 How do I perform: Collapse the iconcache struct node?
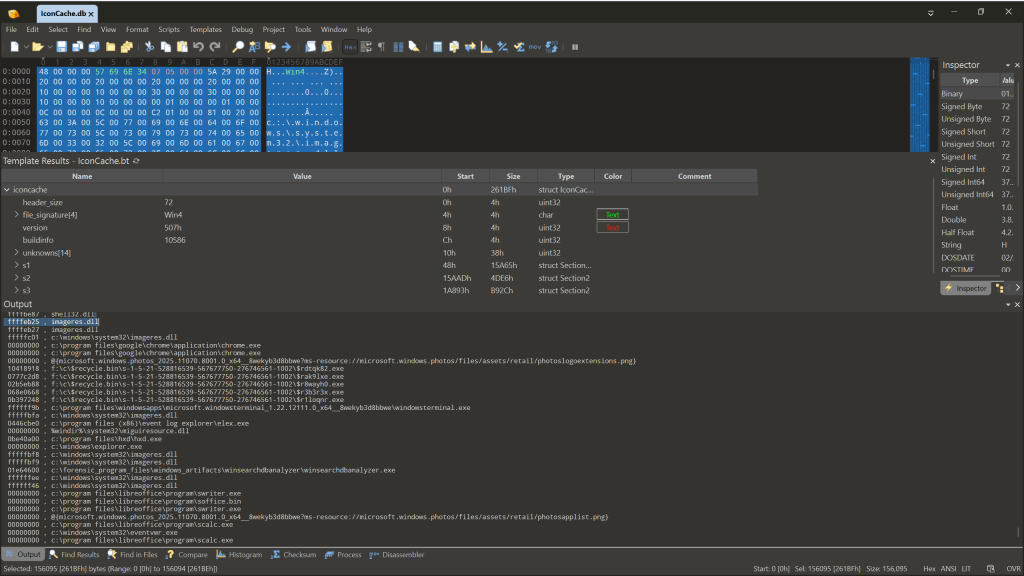(7, 189)
